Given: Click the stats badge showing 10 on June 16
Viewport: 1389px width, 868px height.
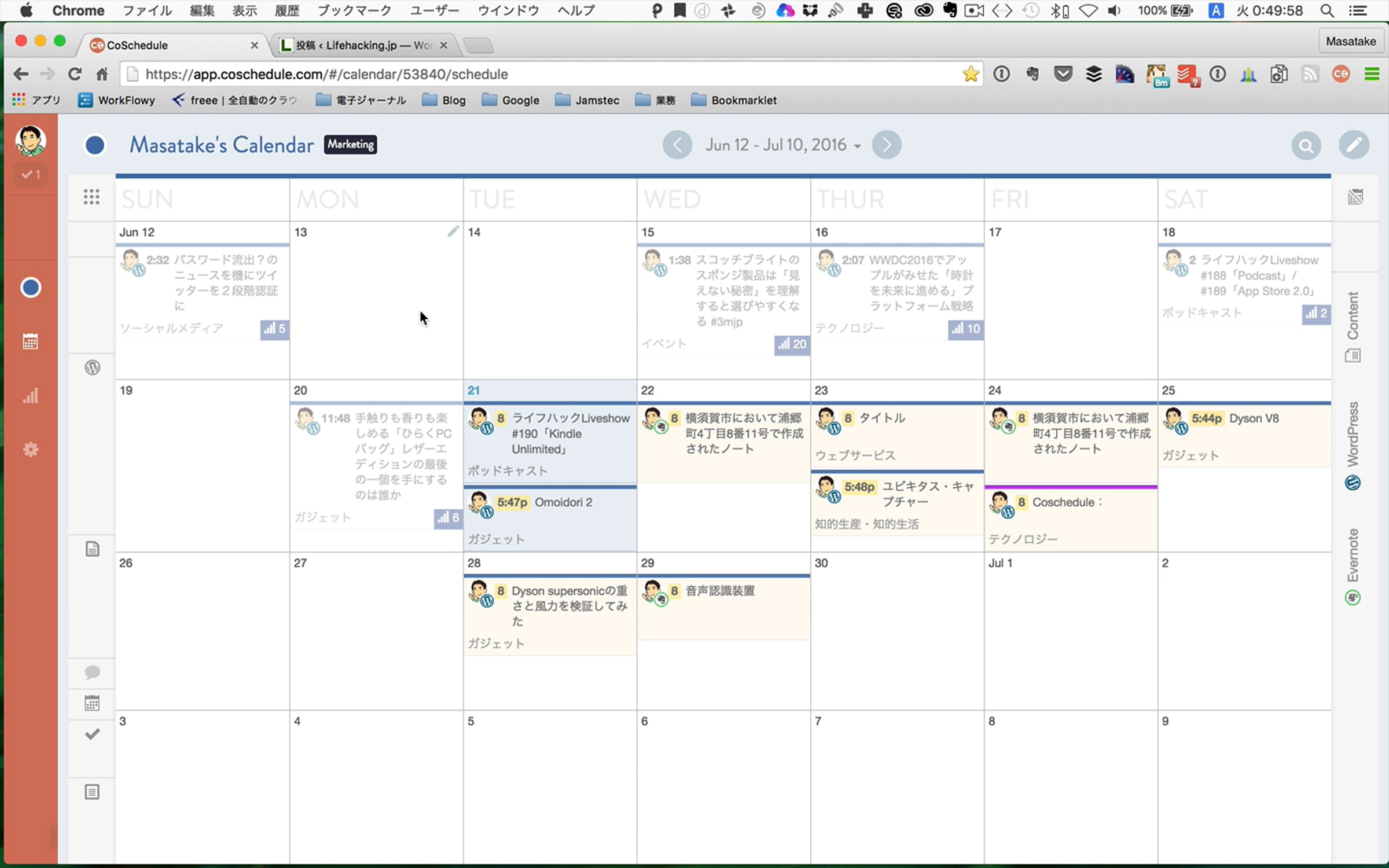Looking at the screenshot, I should 965,329.
